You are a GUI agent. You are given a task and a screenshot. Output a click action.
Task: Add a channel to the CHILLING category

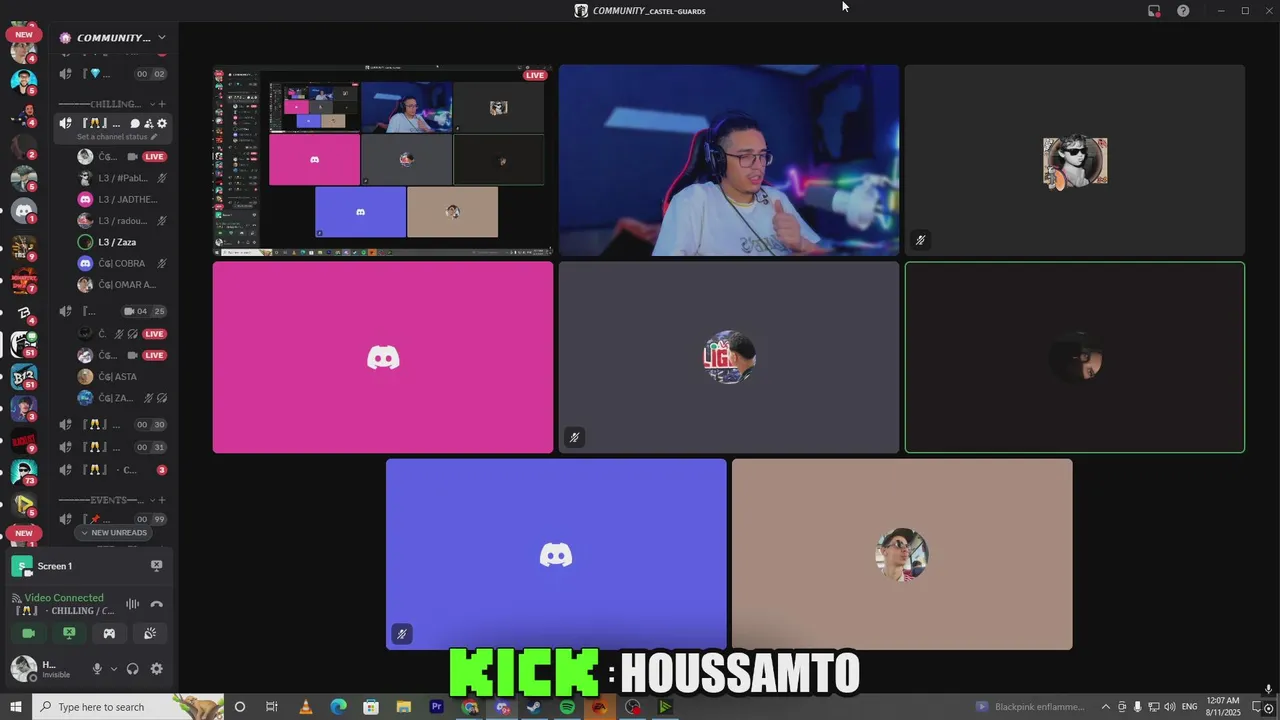coord(163,104)
